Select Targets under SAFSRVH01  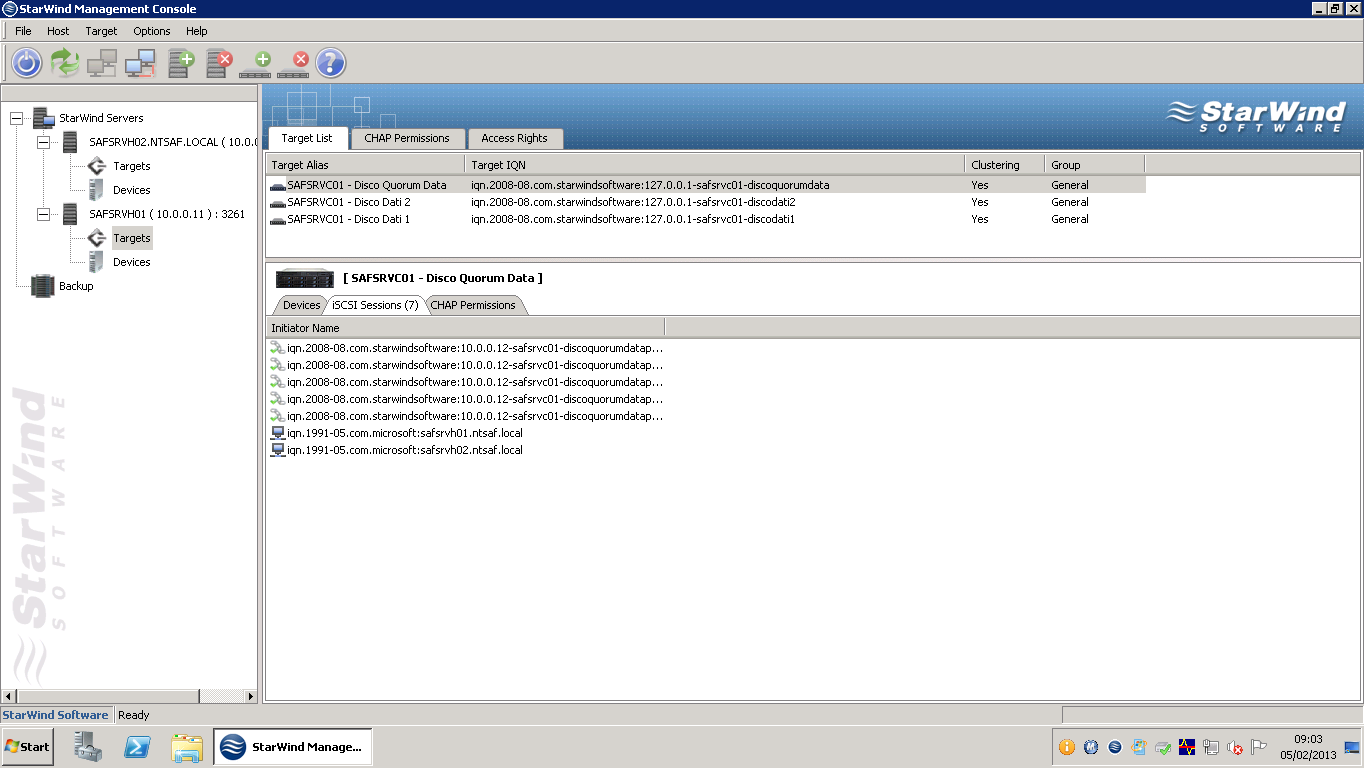click(x=132, y=238)
